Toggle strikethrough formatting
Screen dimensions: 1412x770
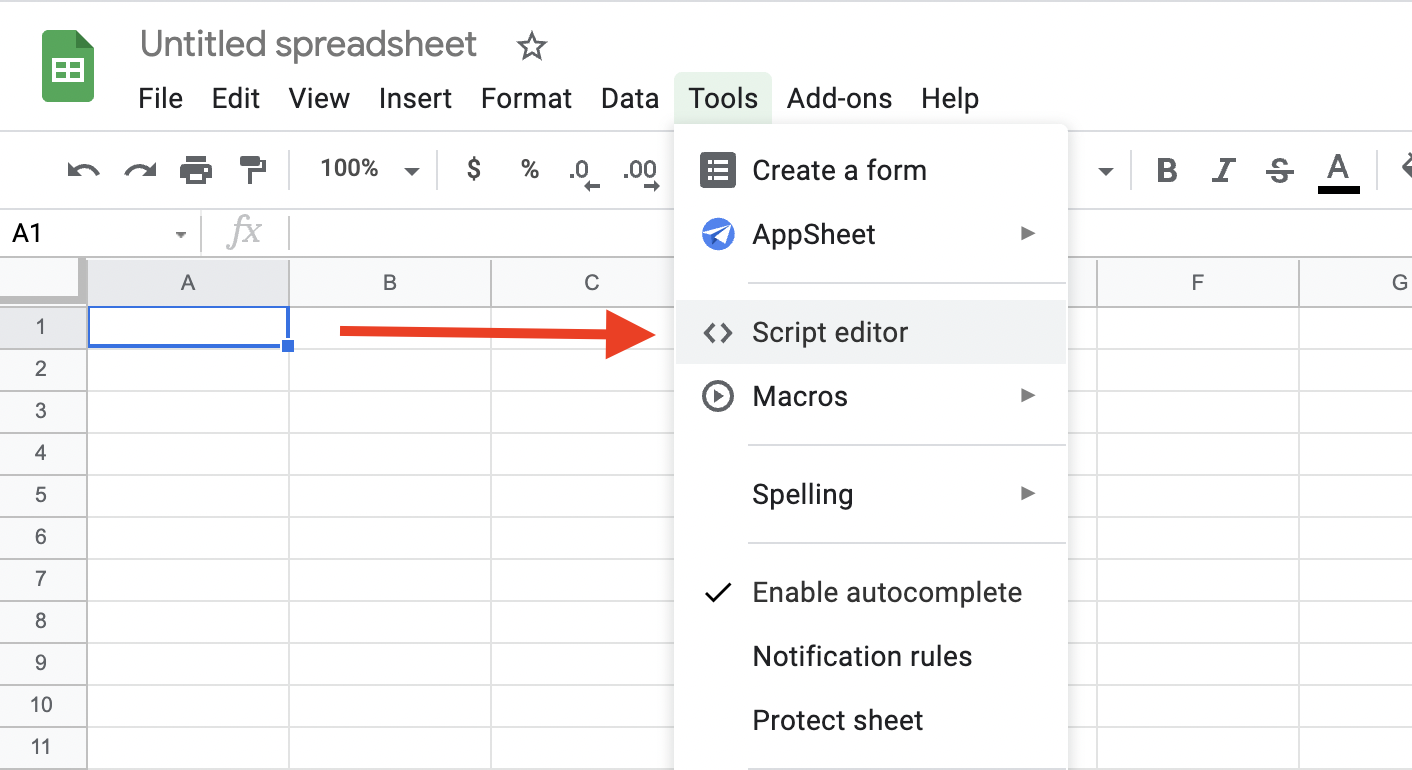[x=1279, y=170]
